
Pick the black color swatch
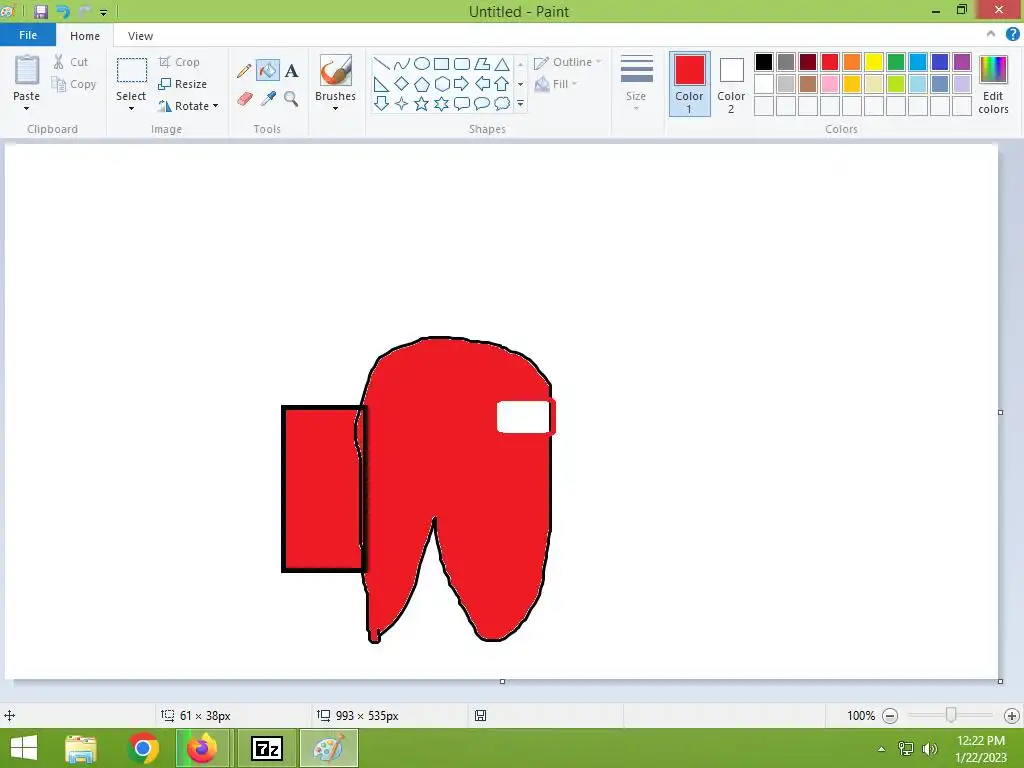pyautogui.click(x=763, y=62)
